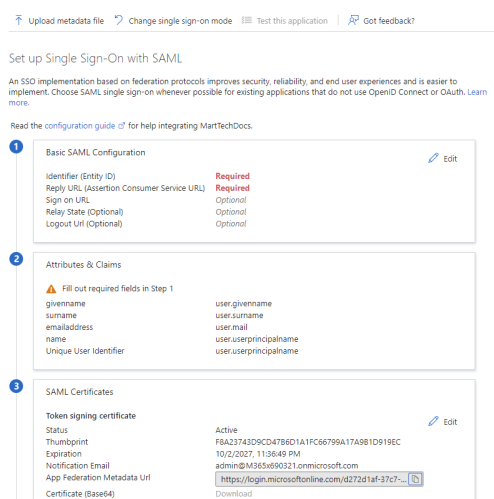Image resolution: width=494 pixels, height=499 pixels.
Task: Click the pencil icon in Basic SAML Configuration
Action: pos(433,158)
